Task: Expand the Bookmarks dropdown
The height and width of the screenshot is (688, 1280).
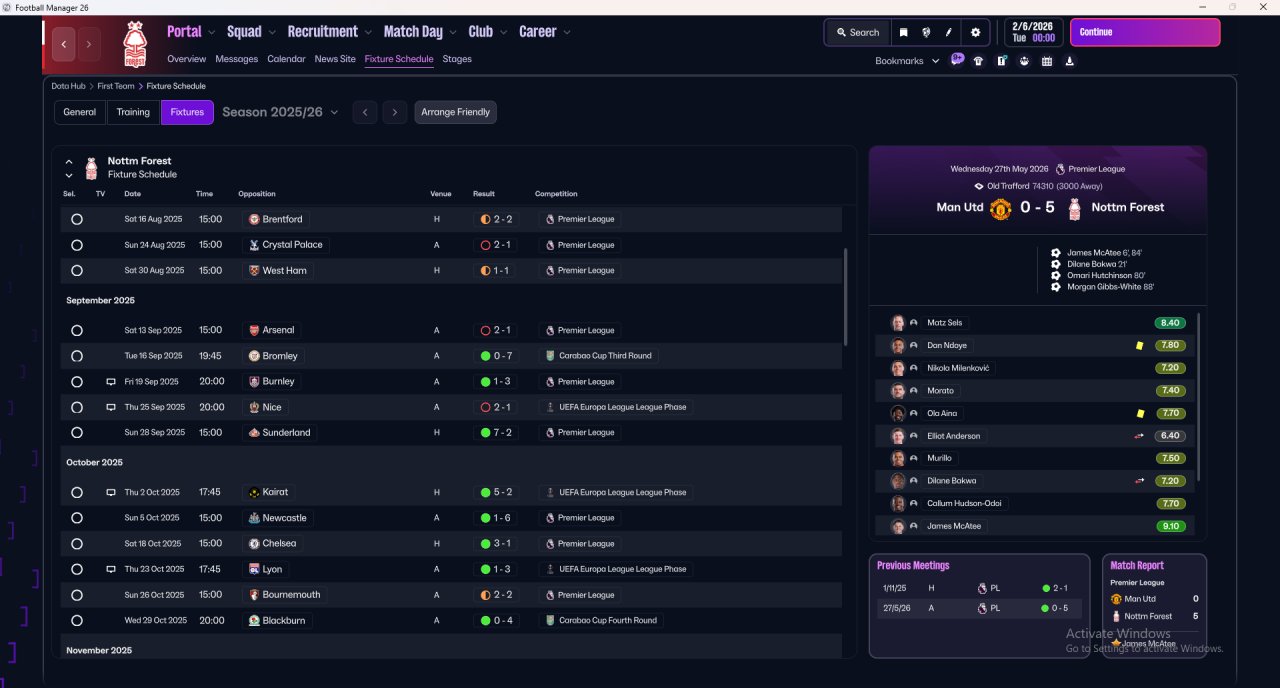Action: point(907,61)
